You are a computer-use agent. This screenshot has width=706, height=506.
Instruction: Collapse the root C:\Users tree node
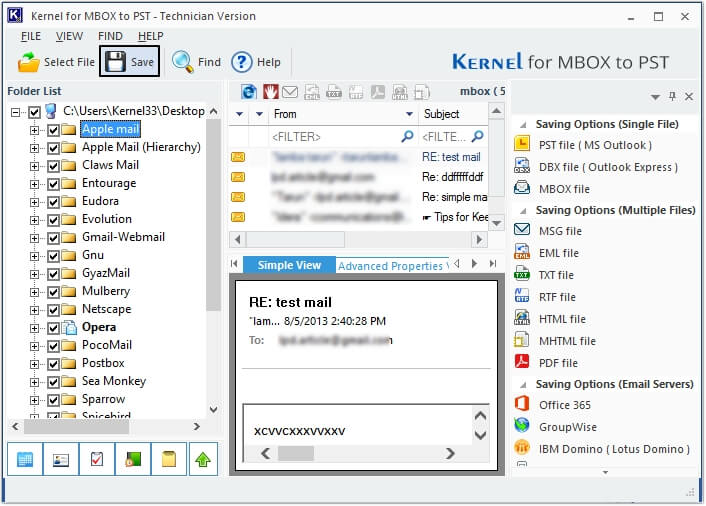[x=16, y=112]
